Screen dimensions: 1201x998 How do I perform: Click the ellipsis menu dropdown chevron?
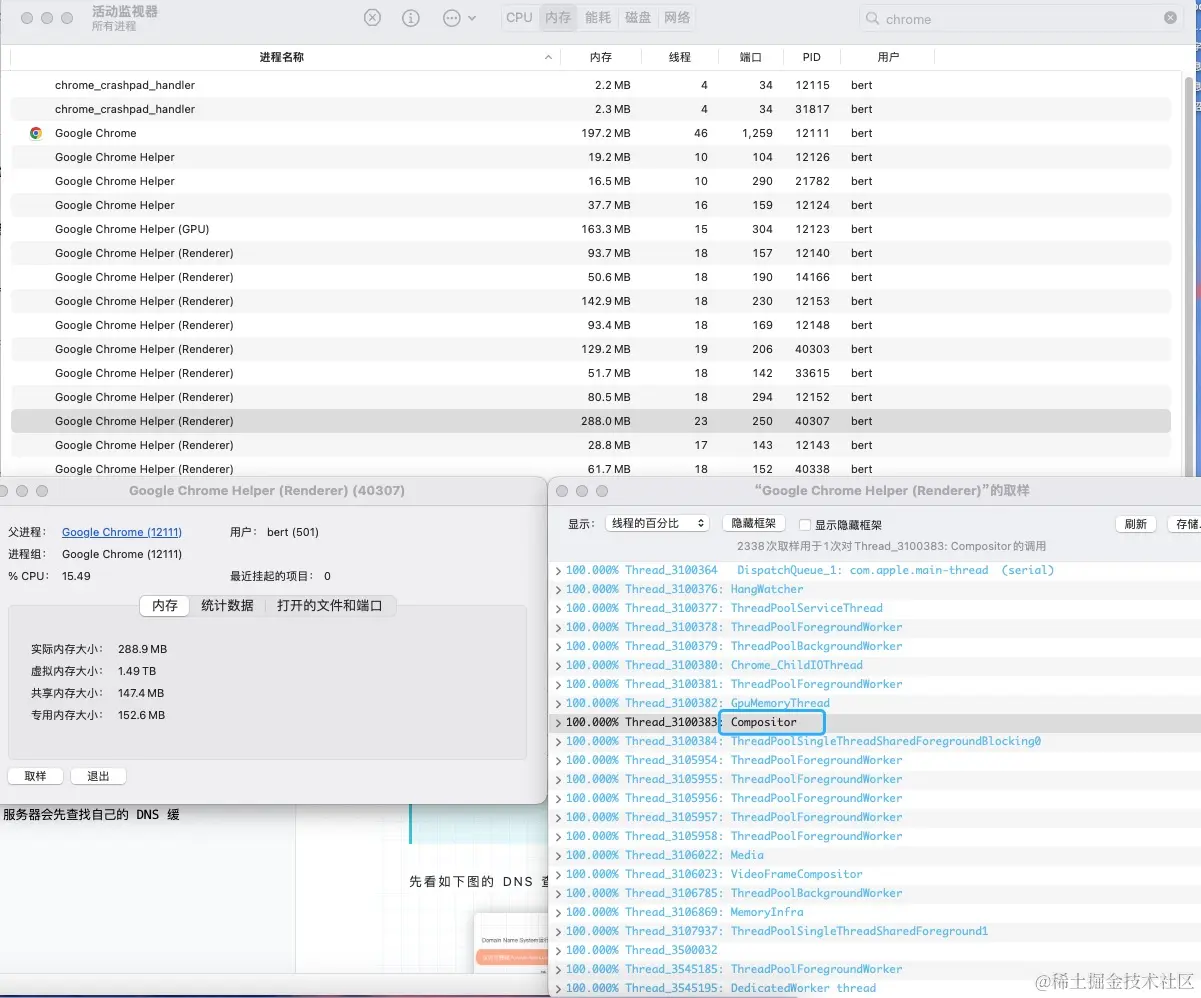[x=472, y=18]
